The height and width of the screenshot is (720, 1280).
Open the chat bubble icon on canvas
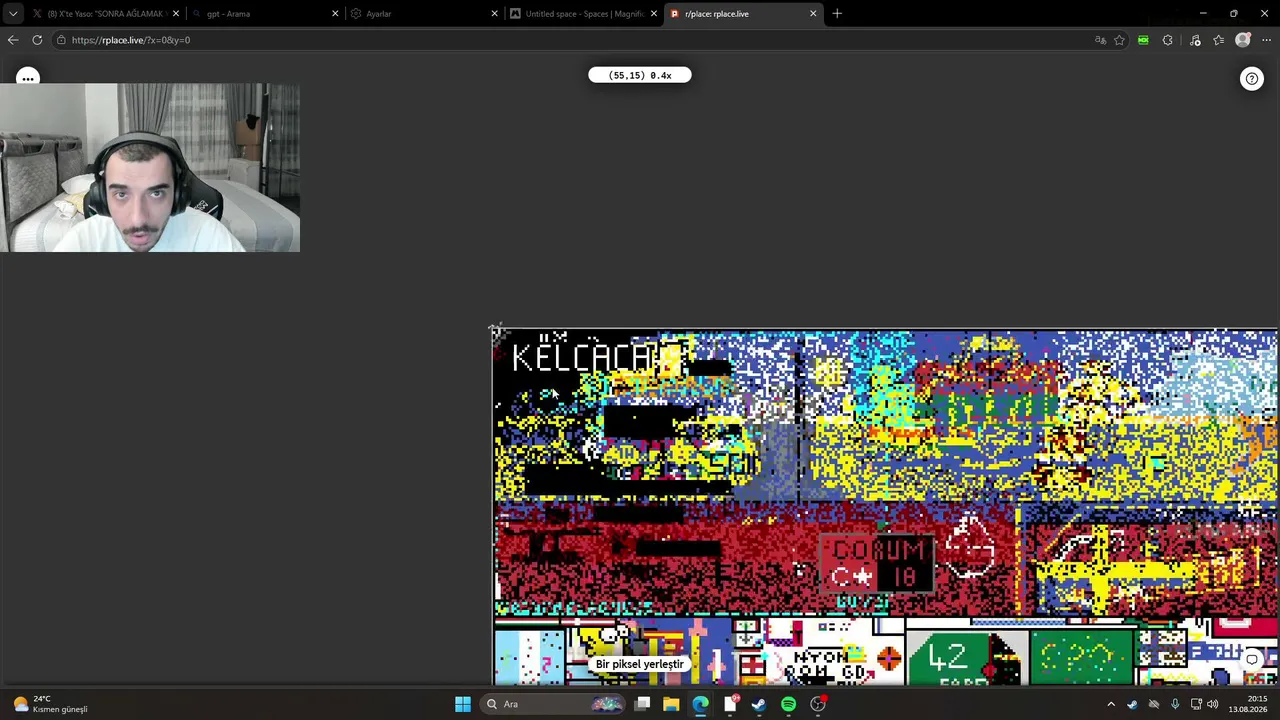pos(1252,659)
